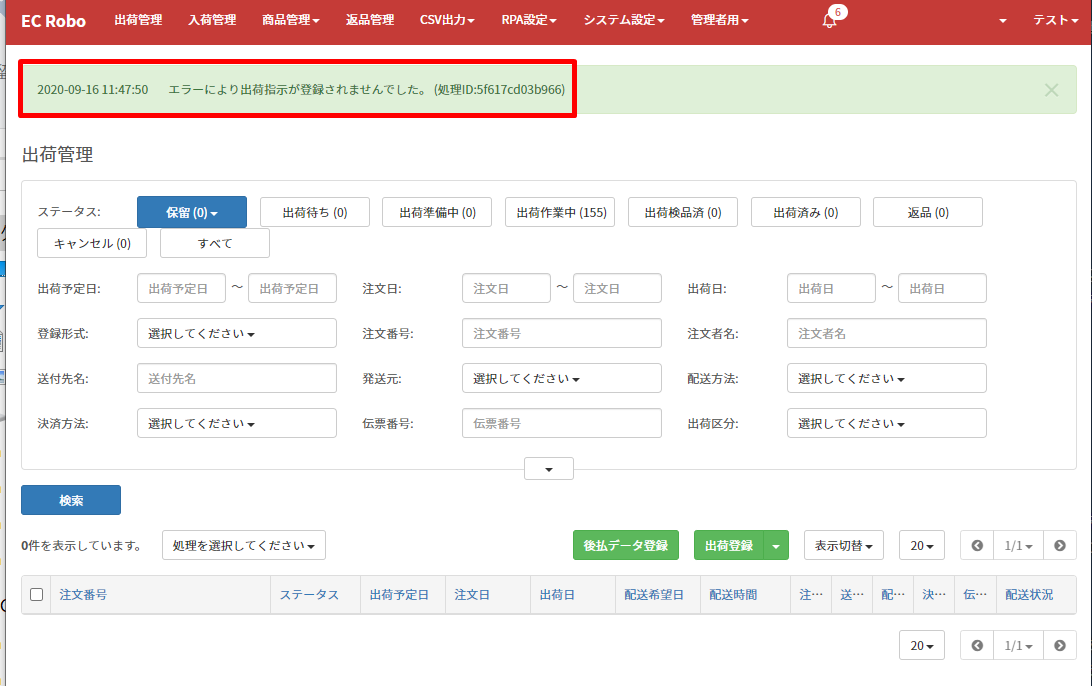The width and height of the screenshot is (1092, 686).
Task: Click the 後払データ登録 button
Action: point(625,545)
